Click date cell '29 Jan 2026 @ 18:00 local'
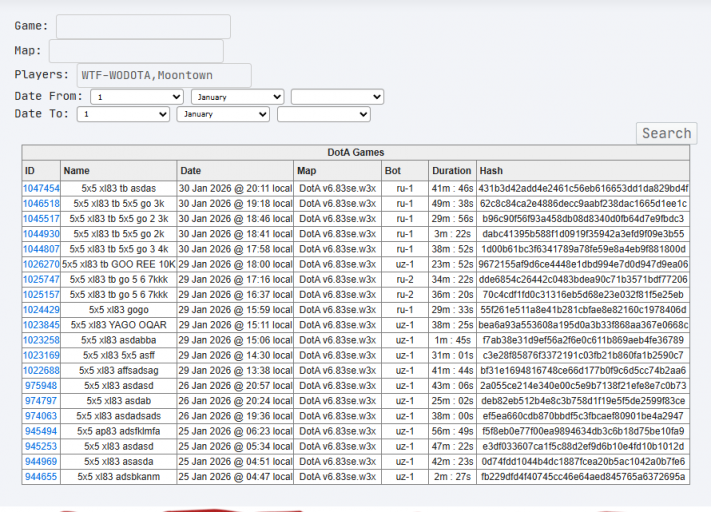The height and width of the screenshot is (512, 711). click(235, 264)
